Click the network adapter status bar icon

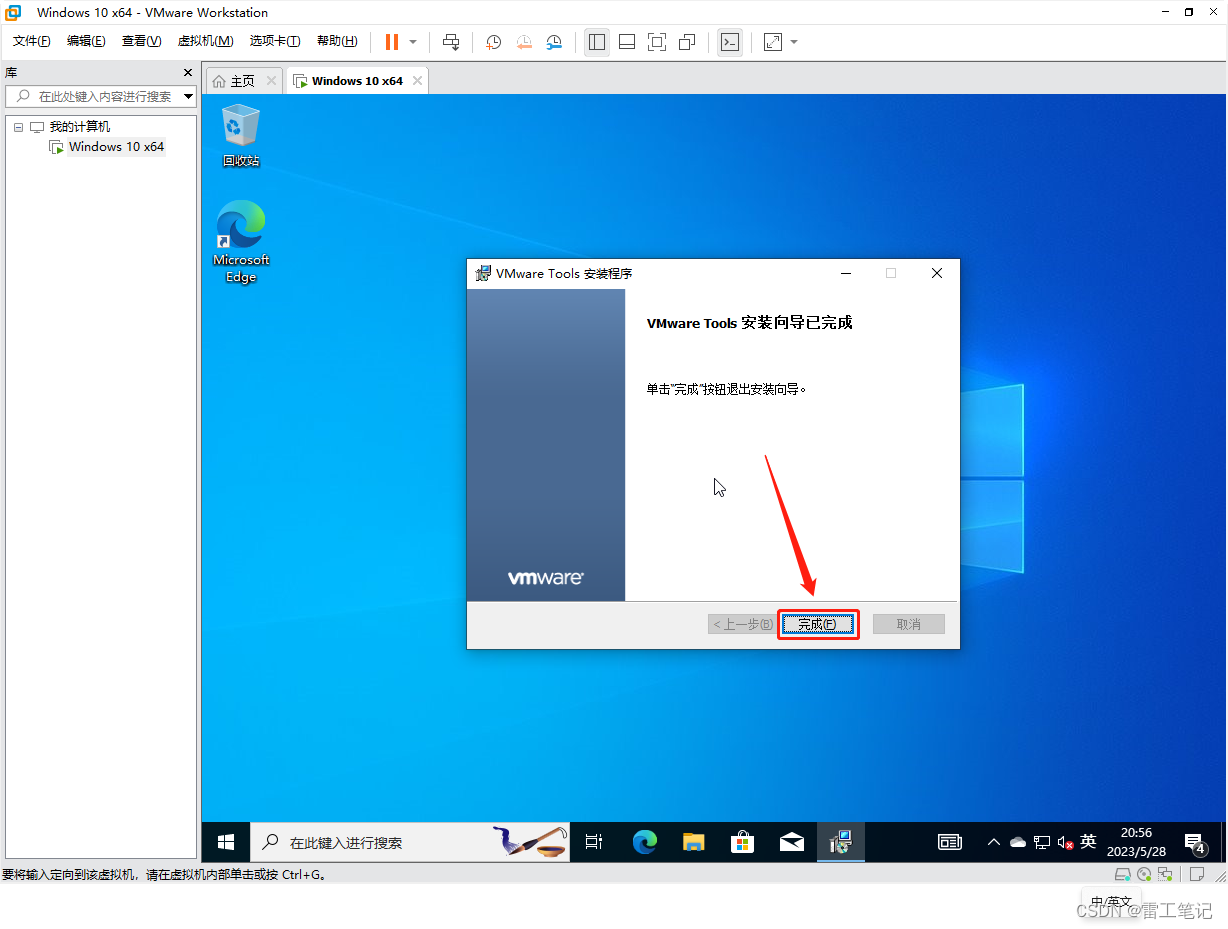click(x=1165, y=874)
